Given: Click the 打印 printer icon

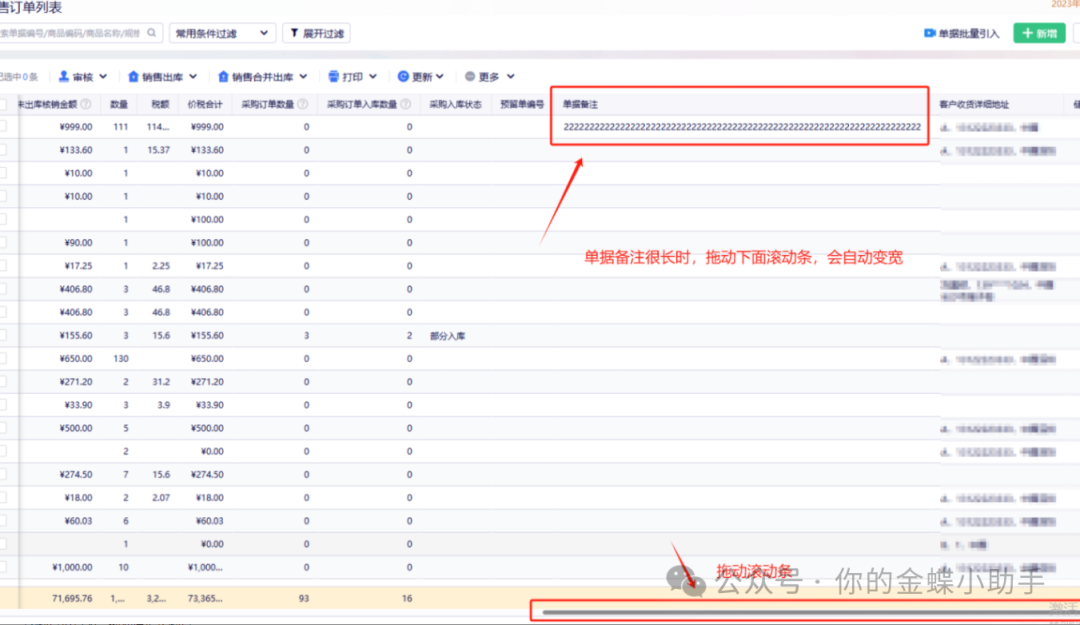Looking at the screenshot, I should coord(333,76).
